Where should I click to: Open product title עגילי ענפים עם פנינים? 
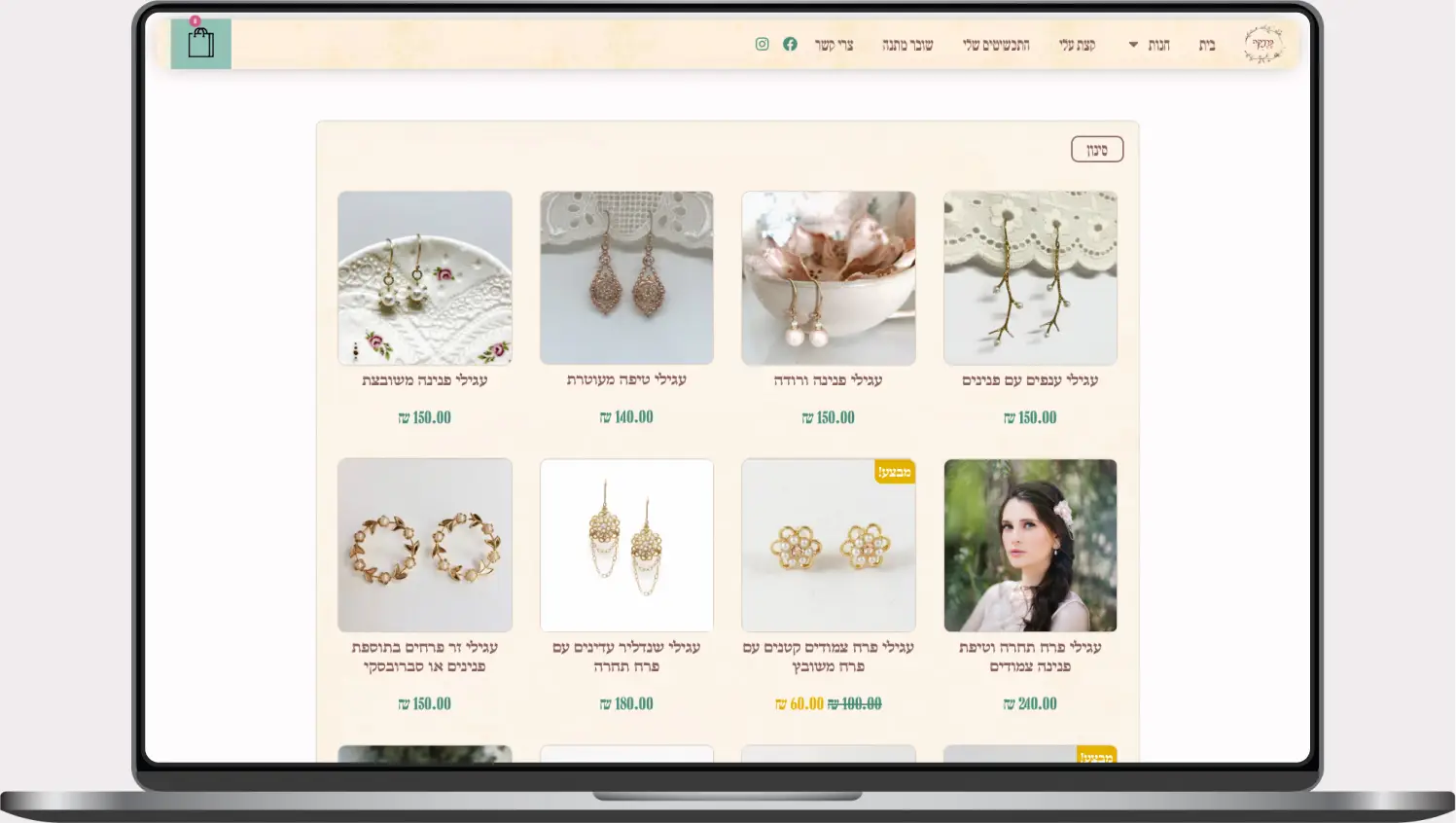[x=1030, y=380]
